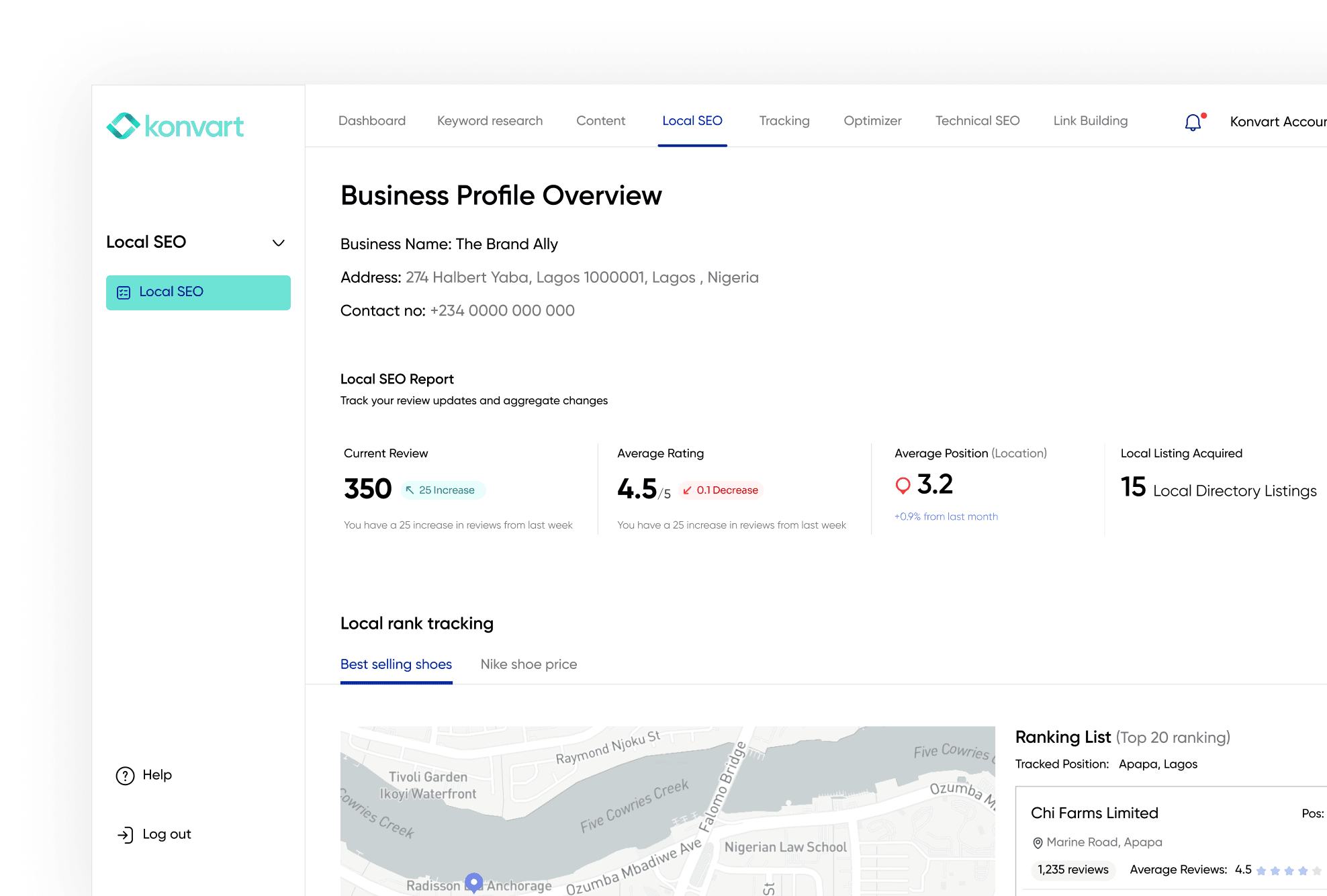
Task: Open the Keyword research section
Action: pos(490,121)
